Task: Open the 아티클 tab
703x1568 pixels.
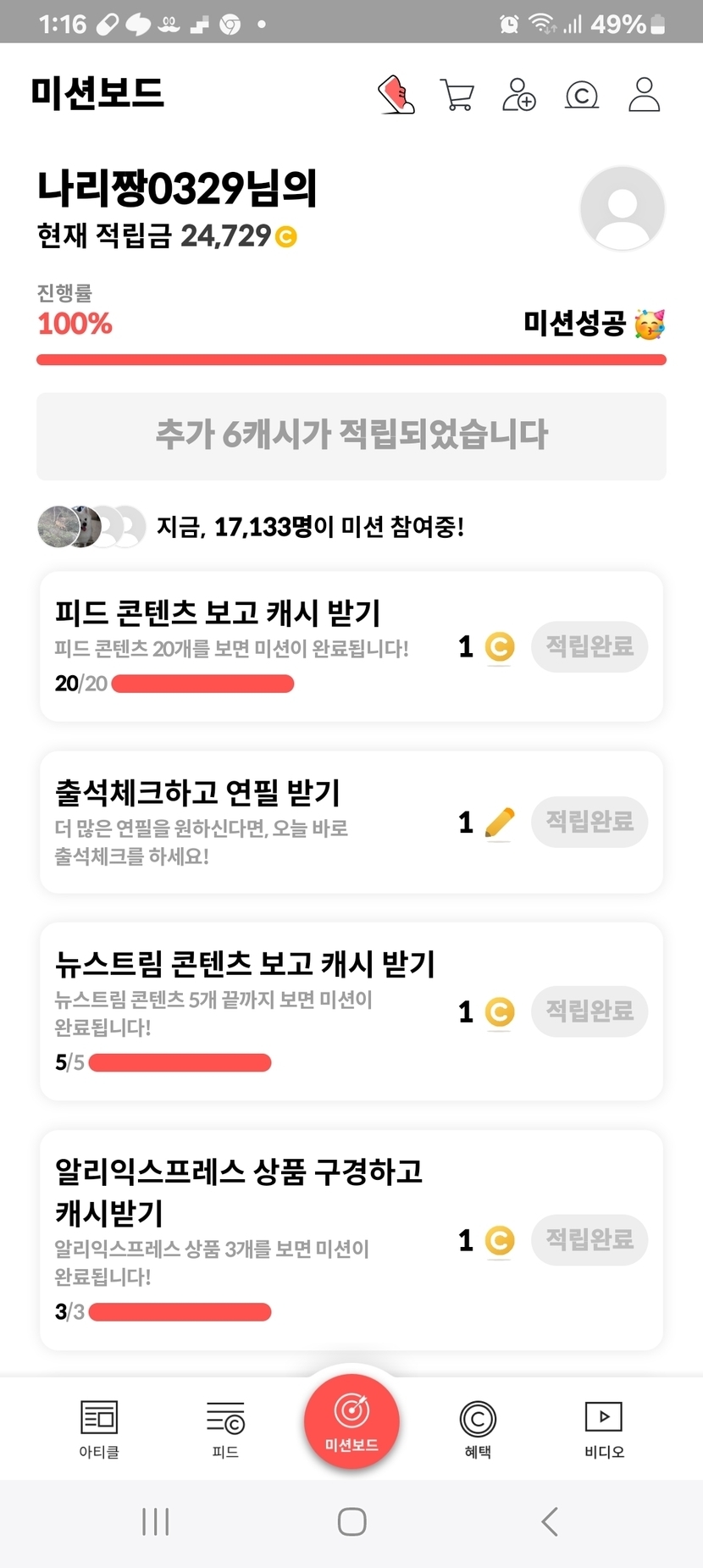Action: pyautogui.click(x=99, y=1428)
